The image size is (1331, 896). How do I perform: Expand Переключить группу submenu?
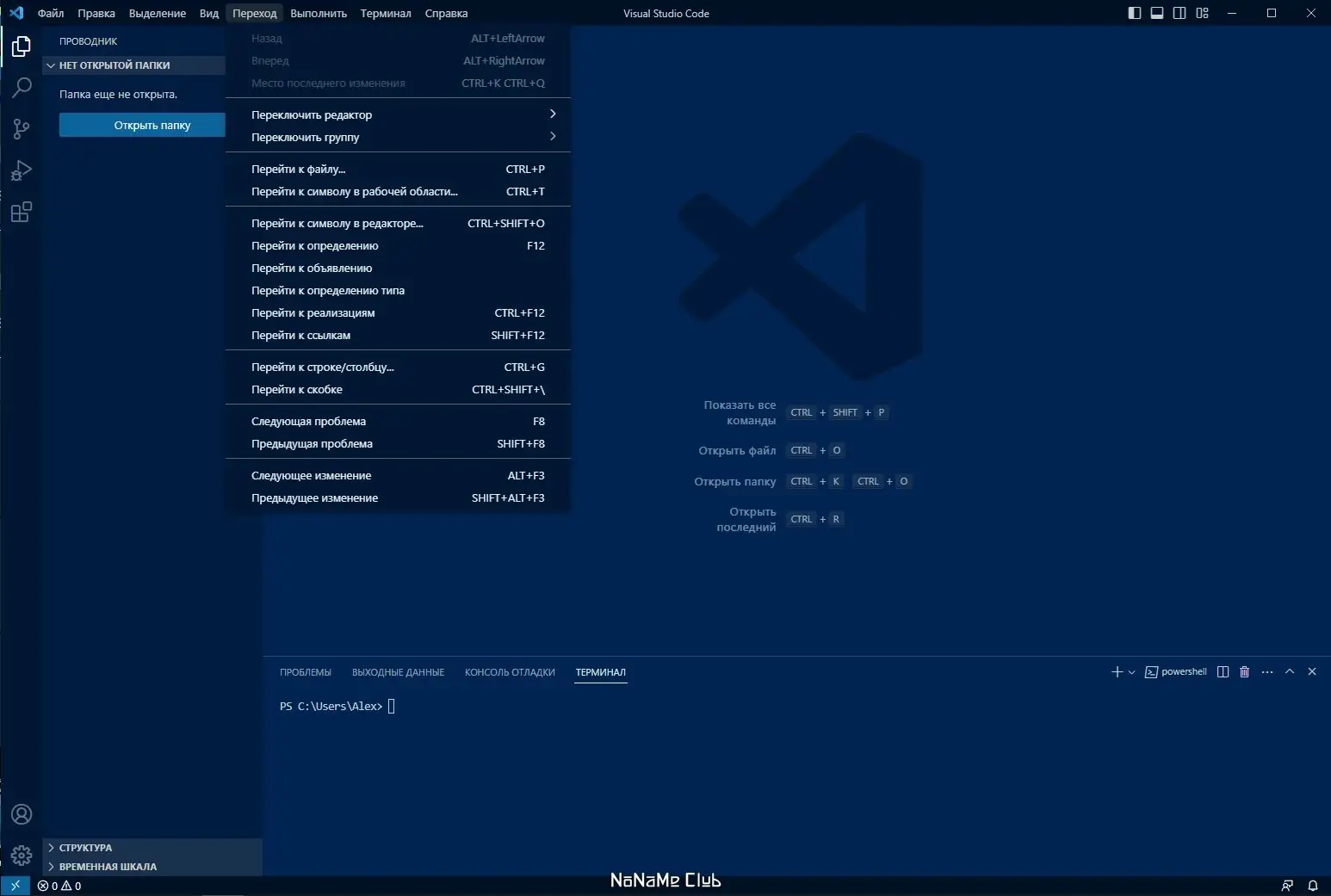tap(398, 137)
